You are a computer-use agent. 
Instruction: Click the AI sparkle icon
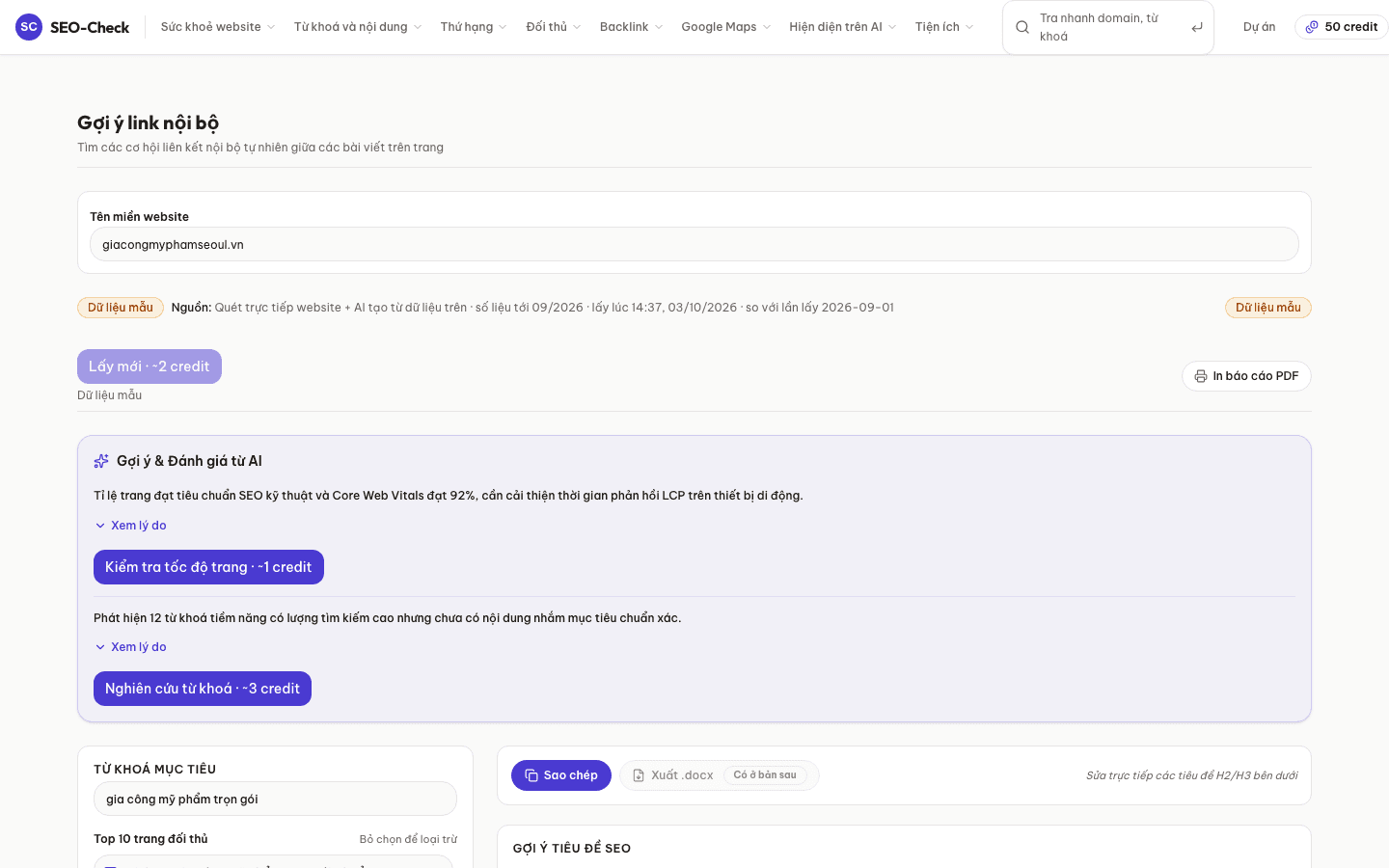tap(101, 461)
